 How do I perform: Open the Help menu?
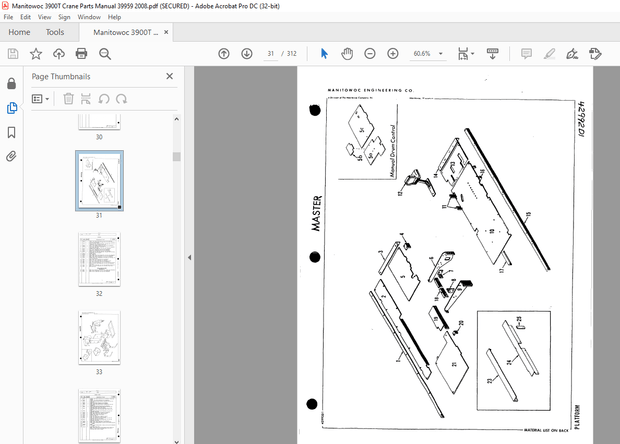[114, 17]
